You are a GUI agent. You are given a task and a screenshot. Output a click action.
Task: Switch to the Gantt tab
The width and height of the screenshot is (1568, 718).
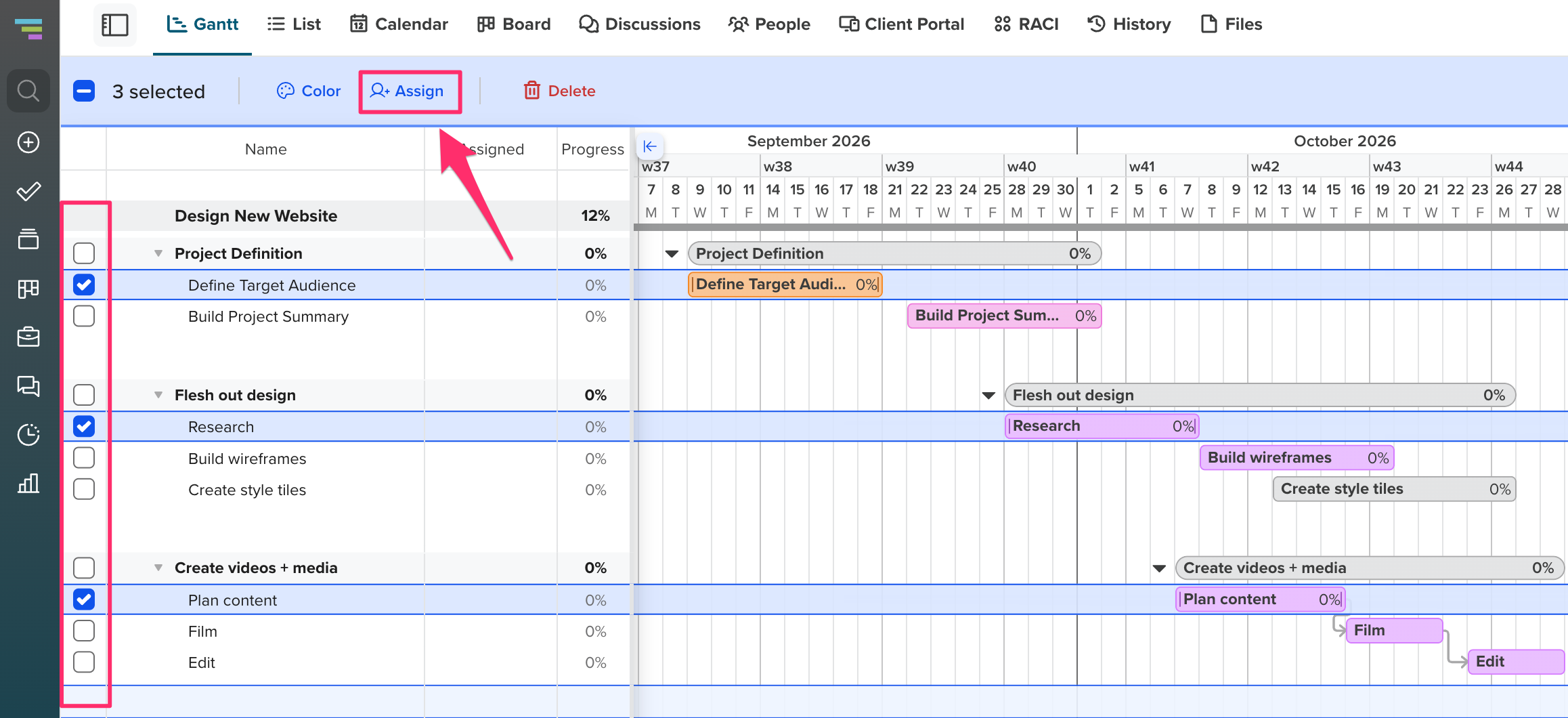point(202,24)
